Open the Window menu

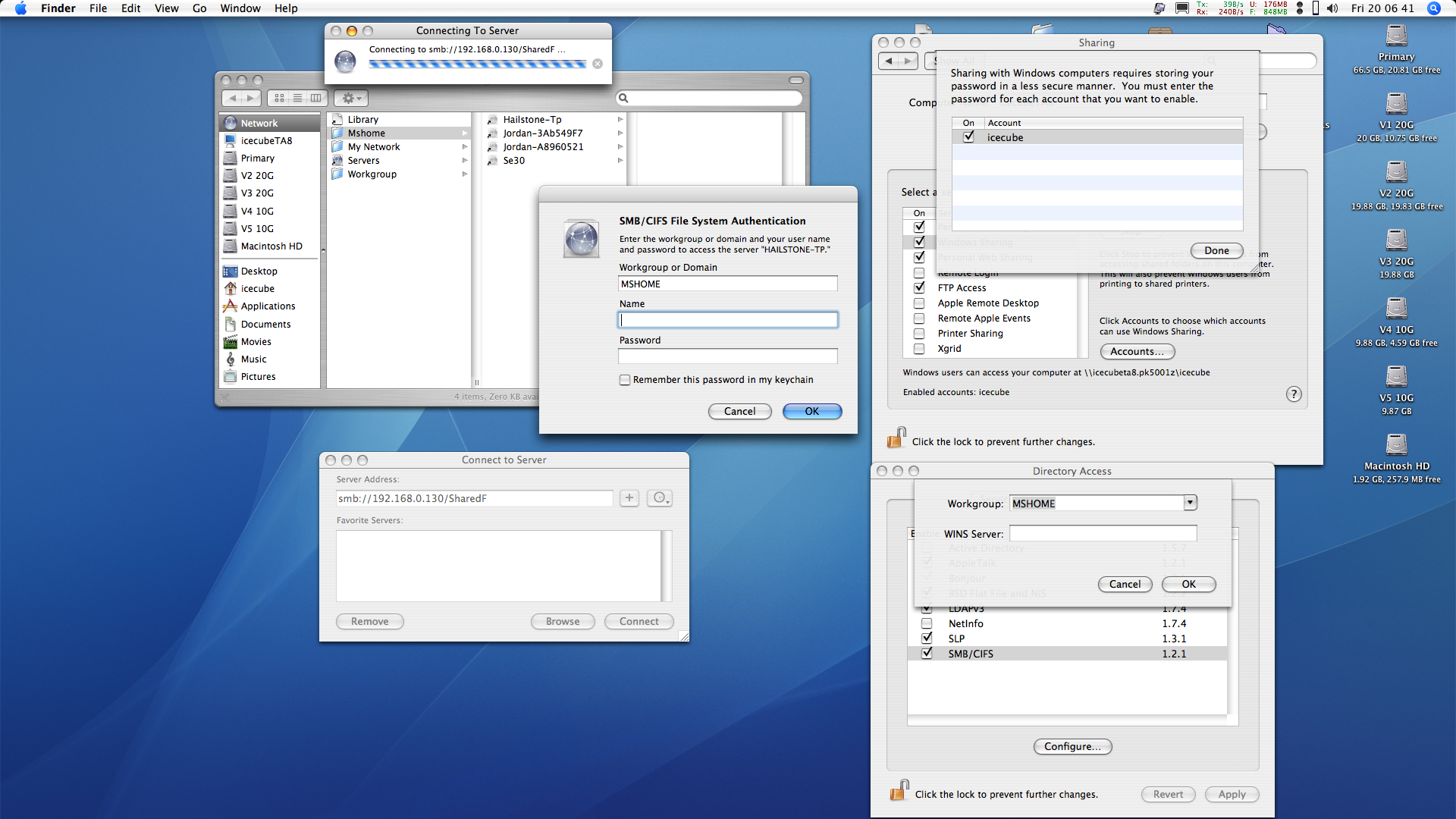(x=240, y=8)
